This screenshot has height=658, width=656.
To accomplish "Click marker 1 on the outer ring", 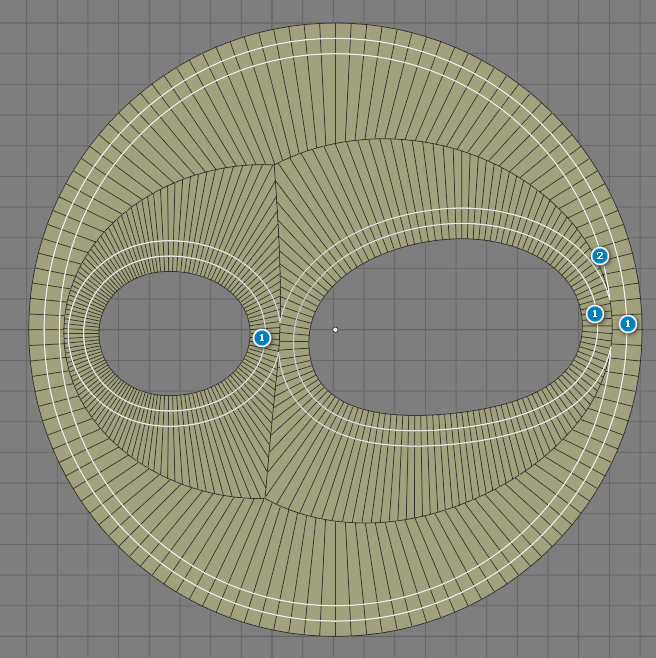I will point(627,324).
